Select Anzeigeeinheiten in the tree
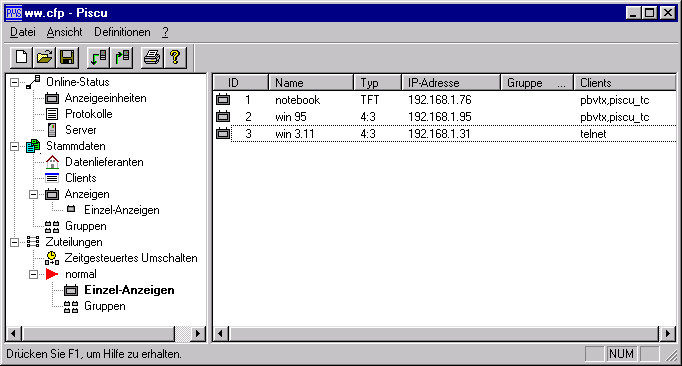Screen dimensions: 682x366 pyautogui.click(x=106, y=98)
